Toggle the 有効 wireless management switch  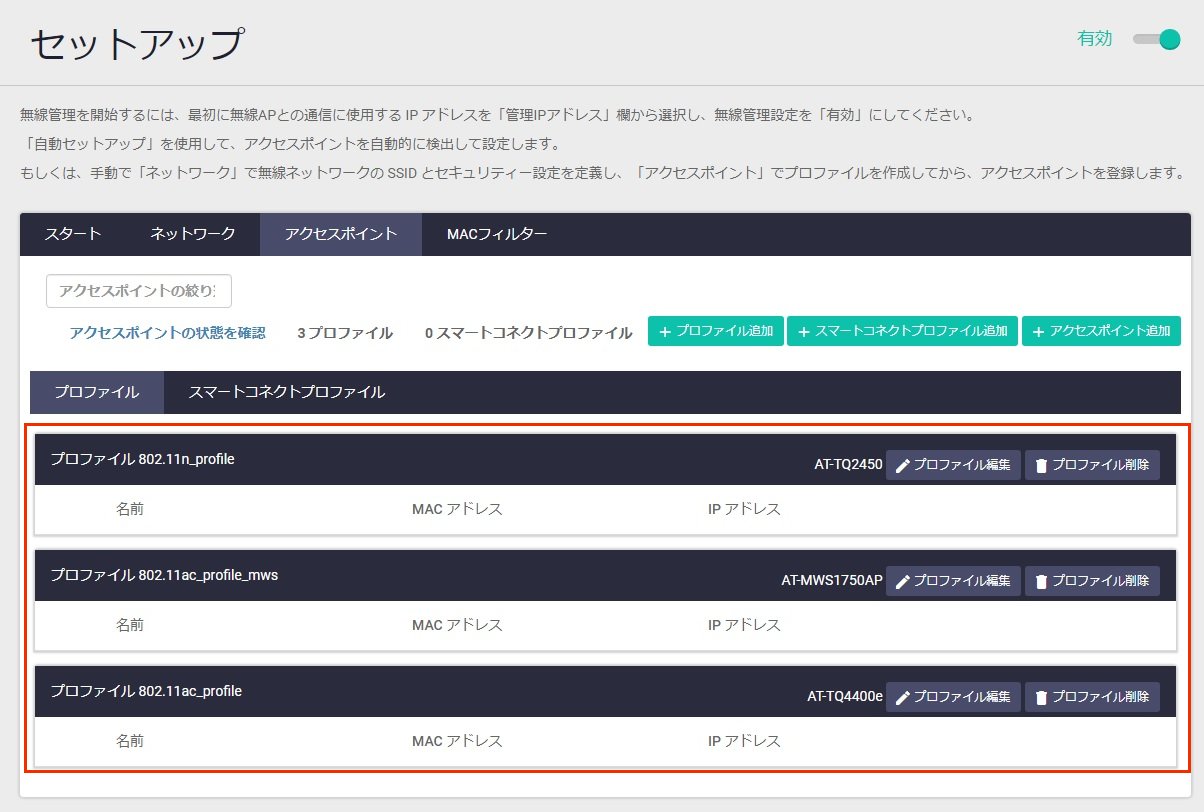pos(1157,40)
